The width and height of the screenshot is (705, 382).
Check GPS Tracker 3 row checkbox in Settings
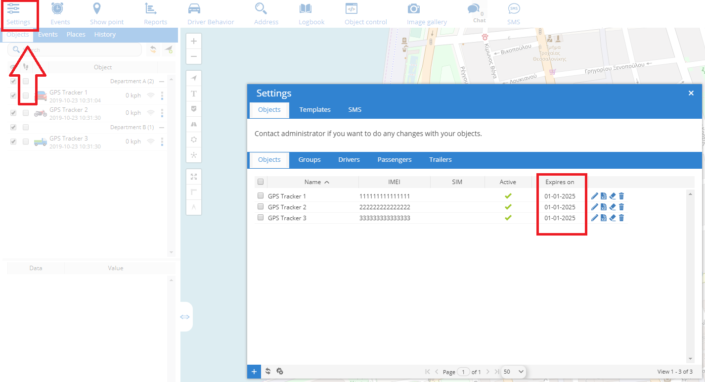click(260, 217)
